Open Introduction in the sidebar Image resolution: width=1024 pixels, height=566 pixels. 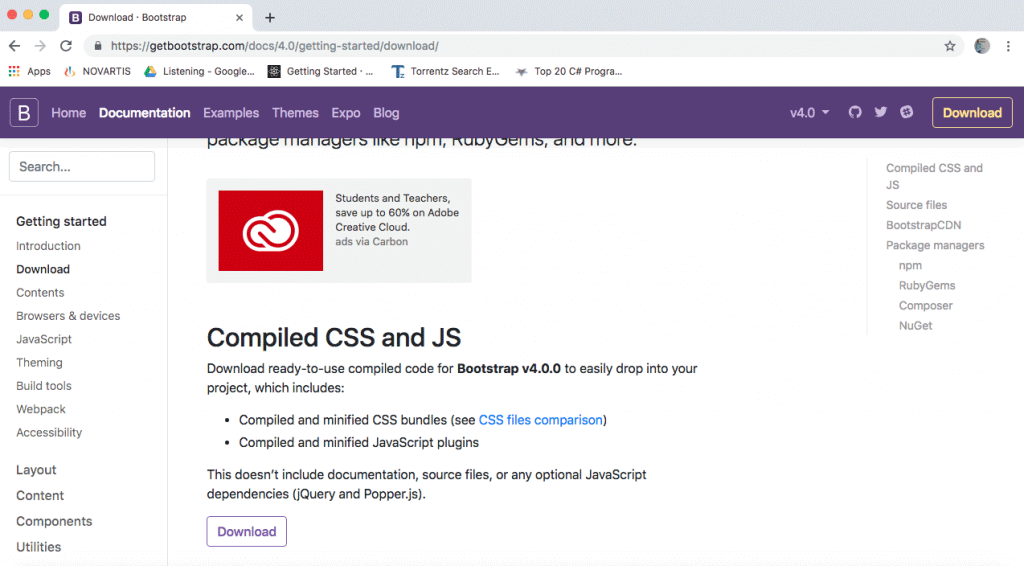point(48,246)
